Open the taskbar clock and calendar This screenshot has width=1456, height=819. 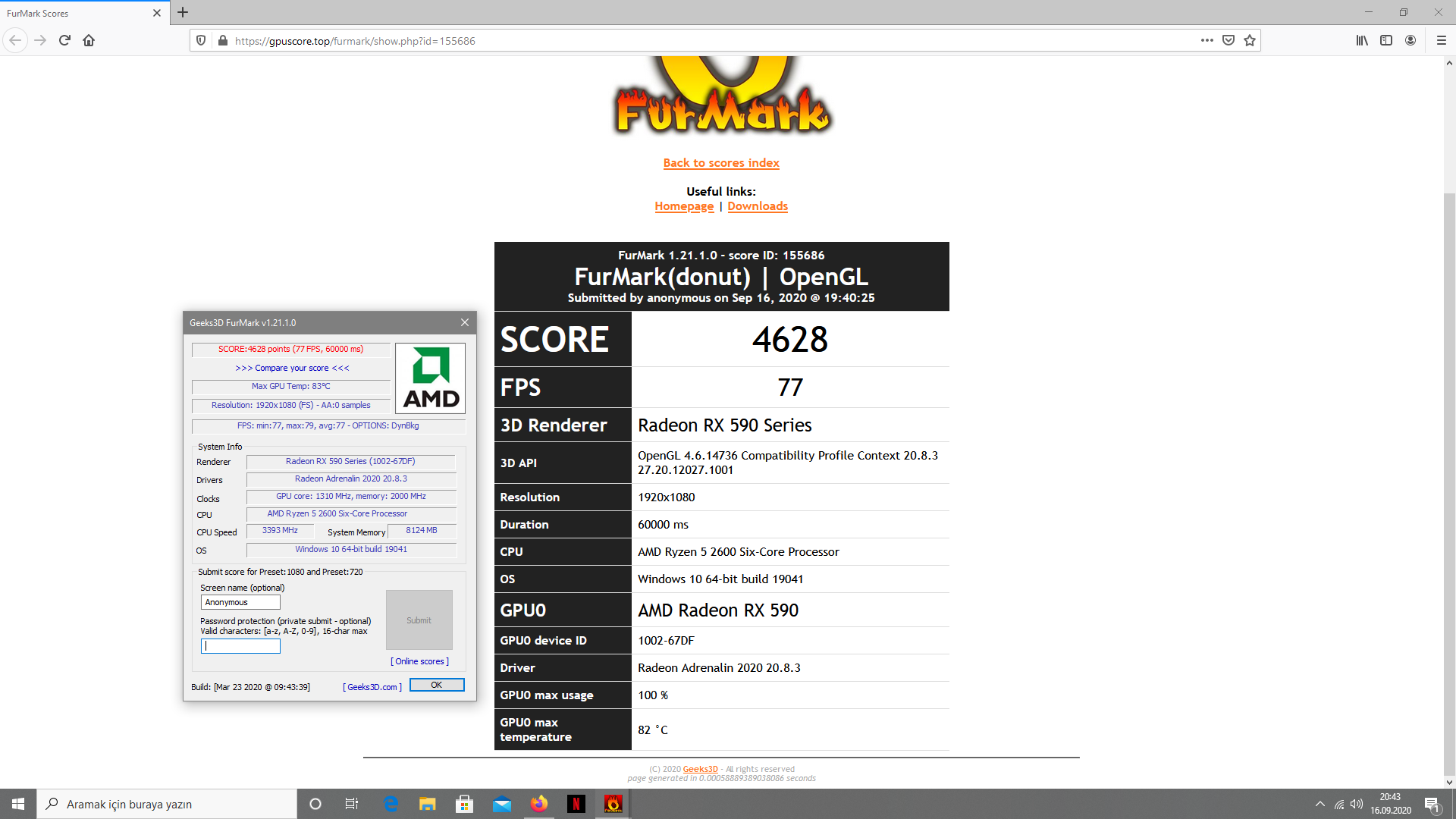[1391, 804]
